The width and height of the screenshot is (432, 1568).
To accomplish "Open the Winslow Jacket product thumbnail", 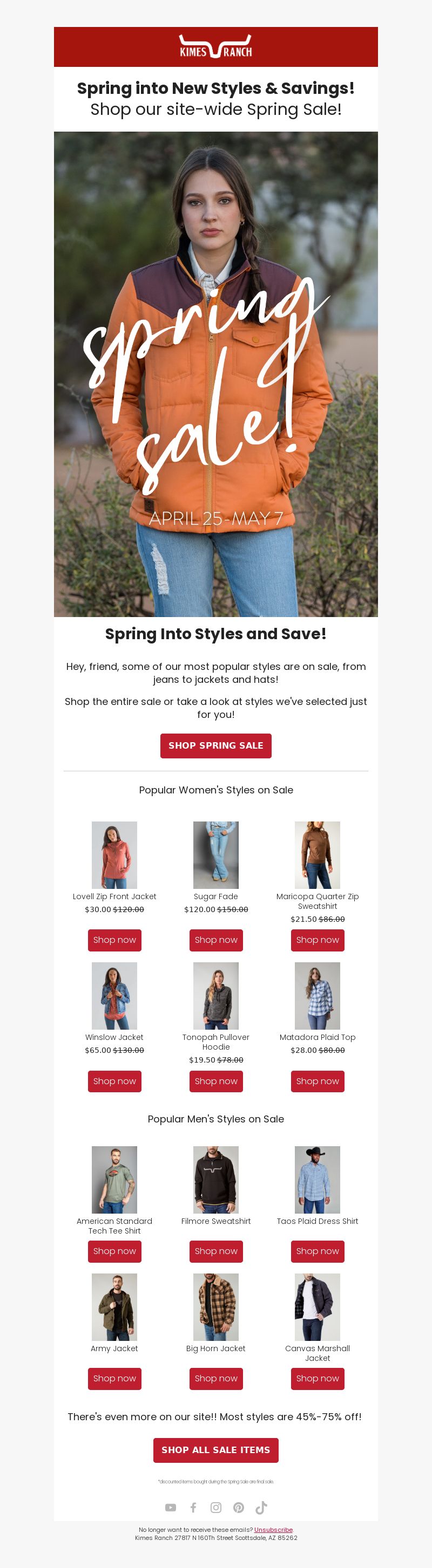I will 114,996.
